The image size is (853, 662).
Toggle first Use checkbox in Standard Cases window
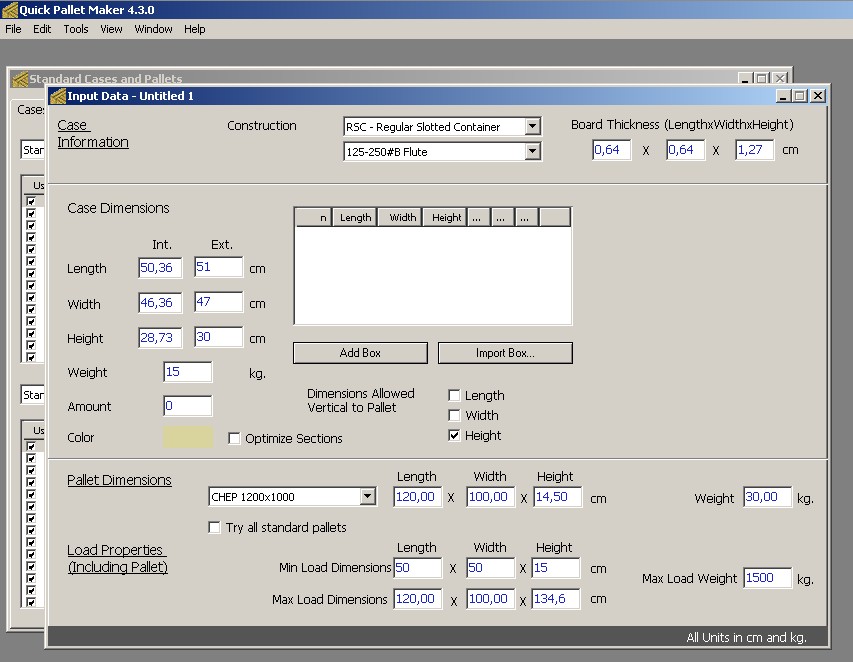(x=31, y=201)
